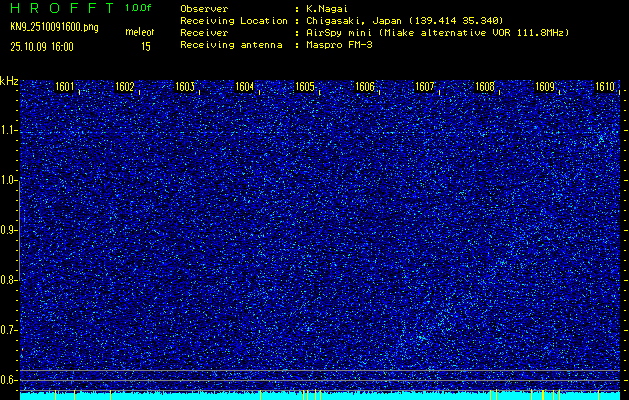This screenshot has width=629, height=400.
Task: Click the kHz axis unit label
Action: (9, 81)
